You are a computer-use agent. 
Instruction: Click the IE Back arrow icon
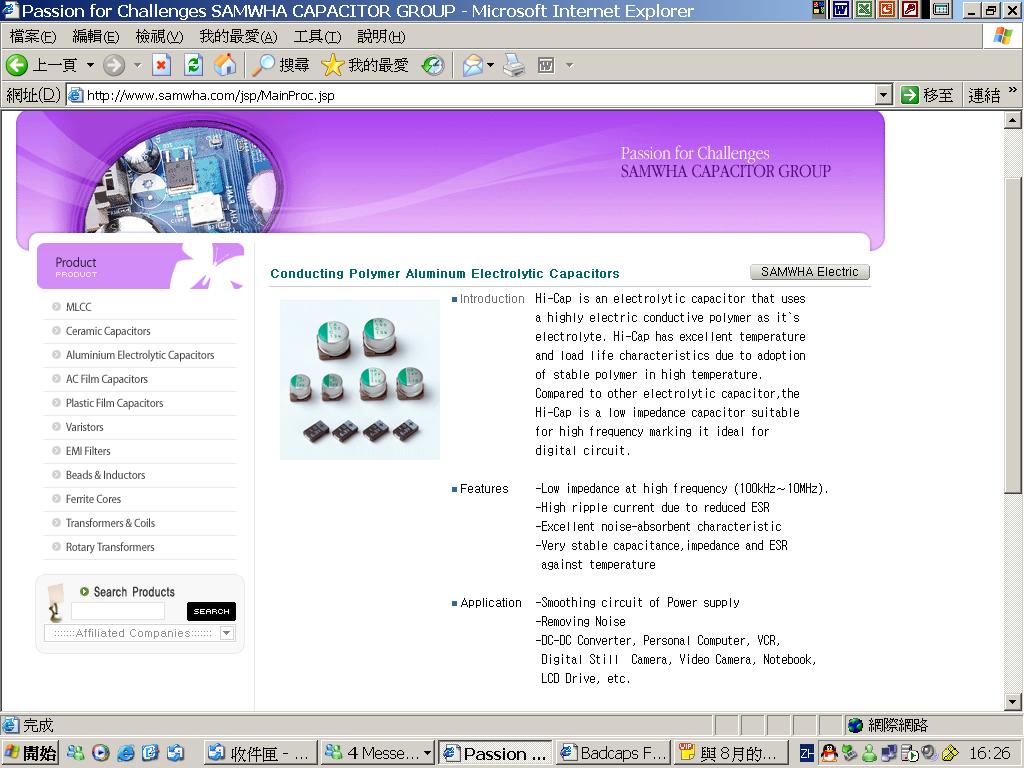17,65
